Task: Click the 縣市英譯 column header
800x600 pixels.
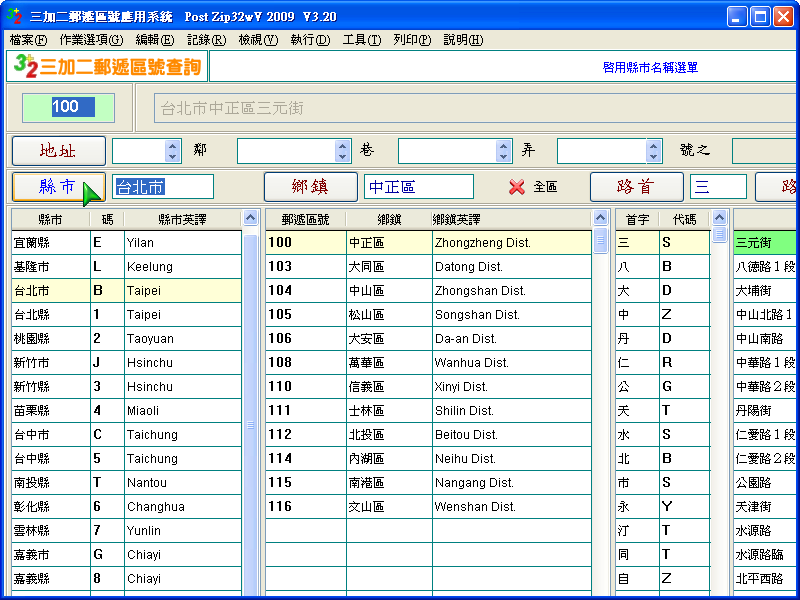Action: [182, 219]
